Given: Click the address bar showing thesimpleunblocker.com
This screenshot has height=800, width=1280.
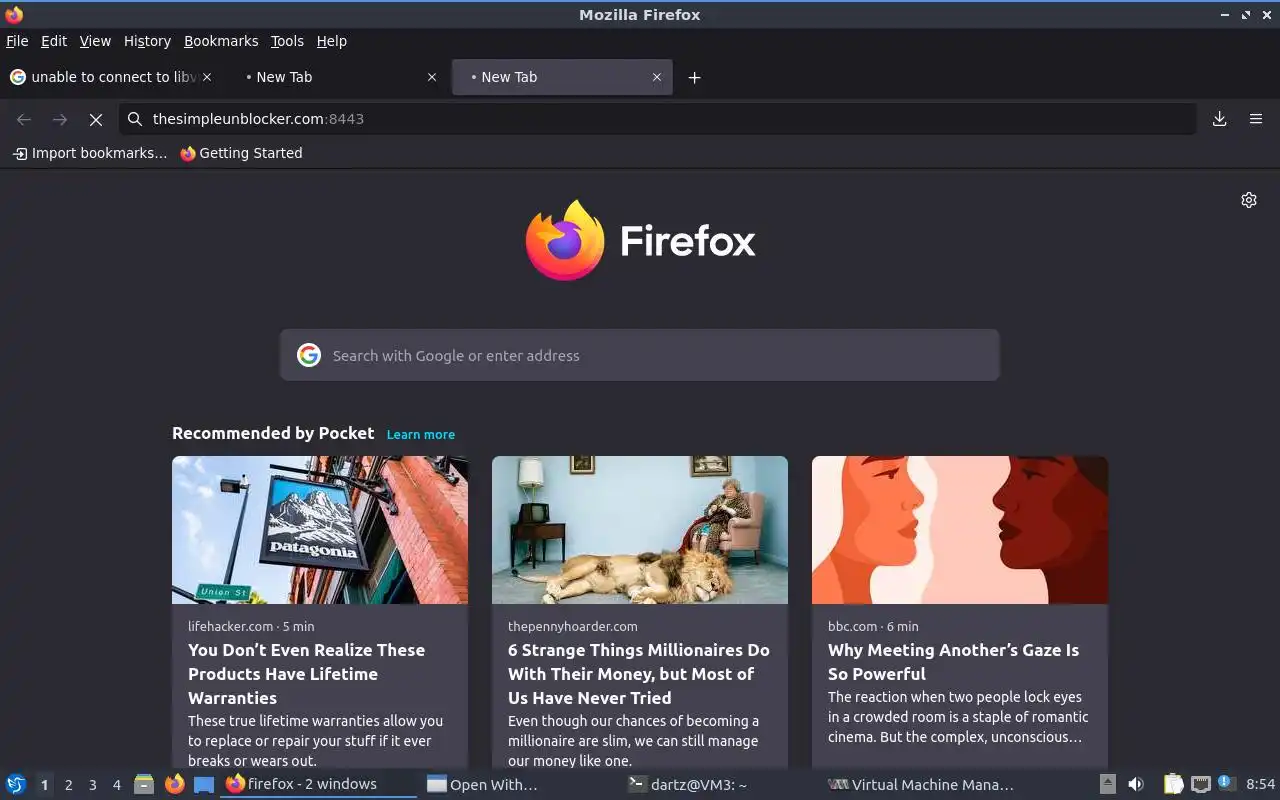Looking at the screenshot, I should [x=658, y=119].
